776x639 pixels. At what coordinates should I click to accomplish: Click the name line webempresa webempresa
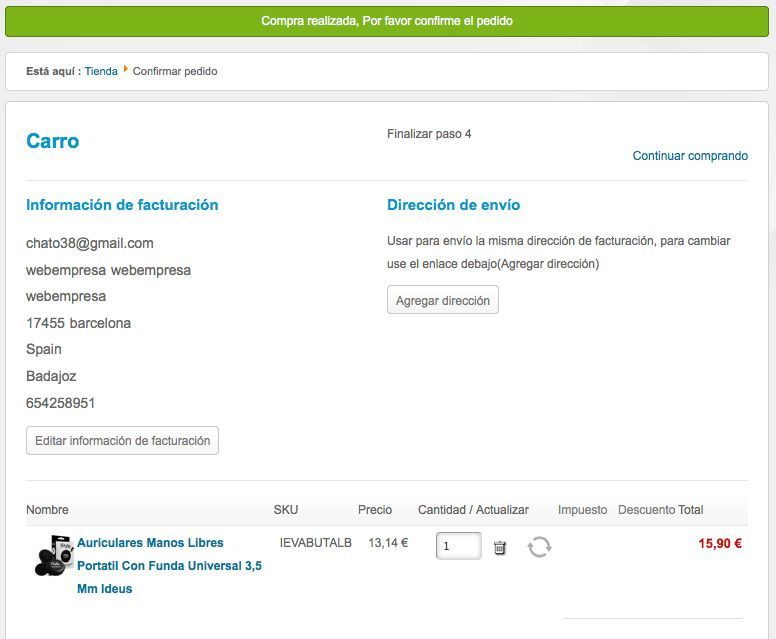(108, 271)
